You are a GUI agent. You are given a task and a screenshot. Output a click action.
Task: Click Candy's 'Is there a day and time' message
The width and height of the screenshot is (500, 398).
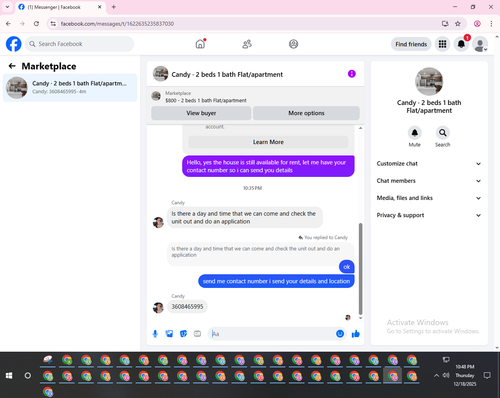pos(245,217)
